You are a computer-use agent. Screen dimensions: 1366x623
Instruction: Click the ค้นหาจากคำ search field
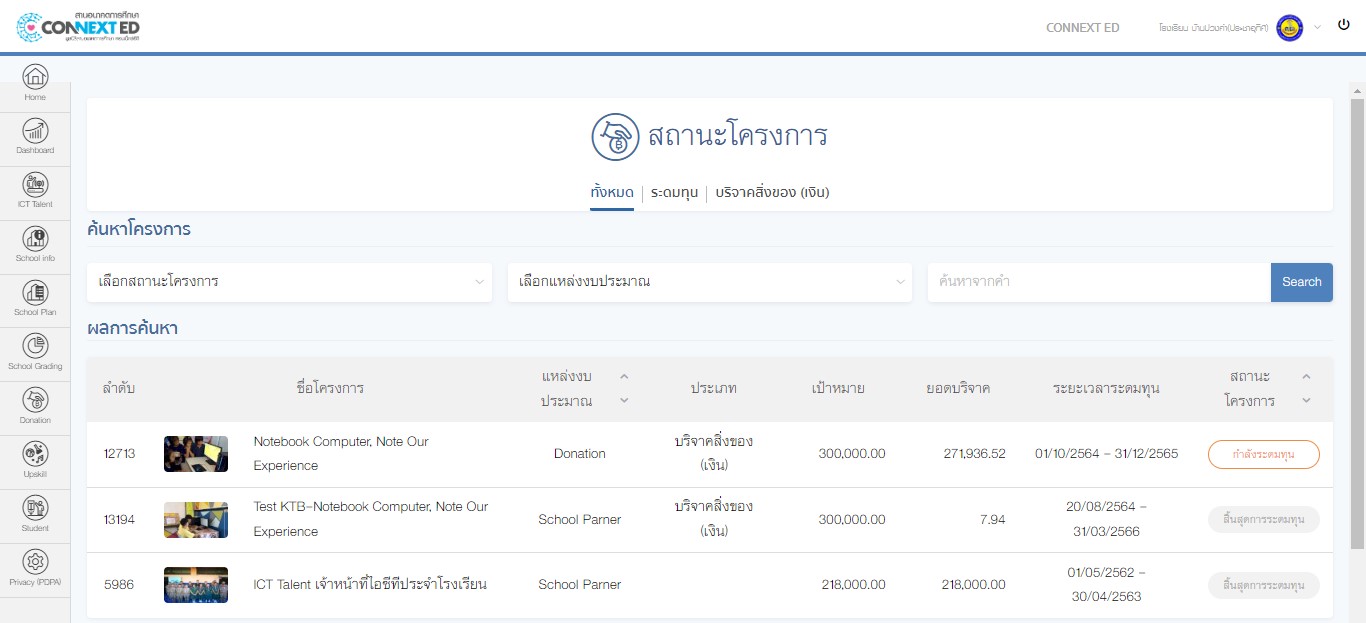pos(1098,282)
